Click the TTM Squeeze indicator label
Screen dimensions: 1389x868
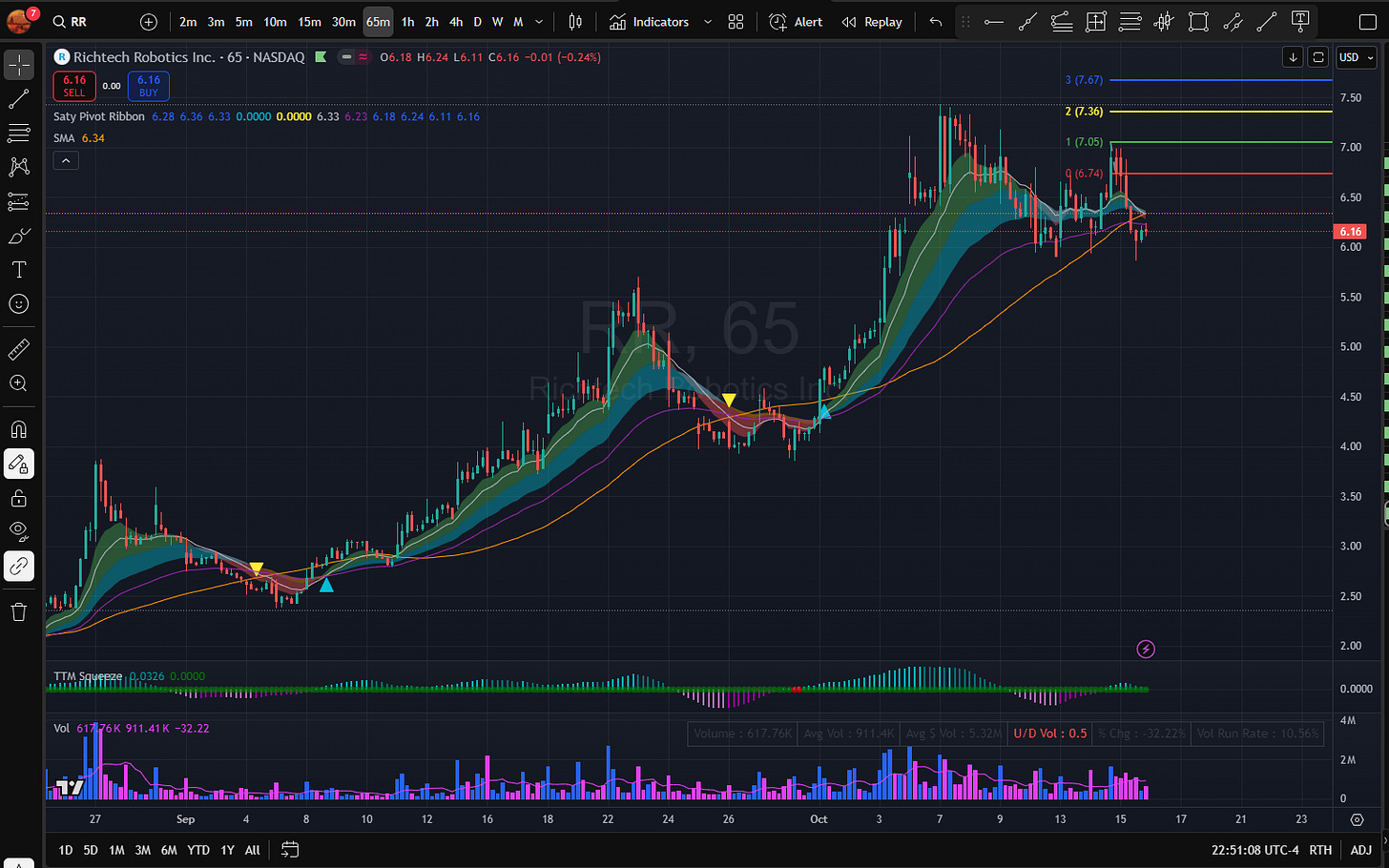[x=88, y=676]
